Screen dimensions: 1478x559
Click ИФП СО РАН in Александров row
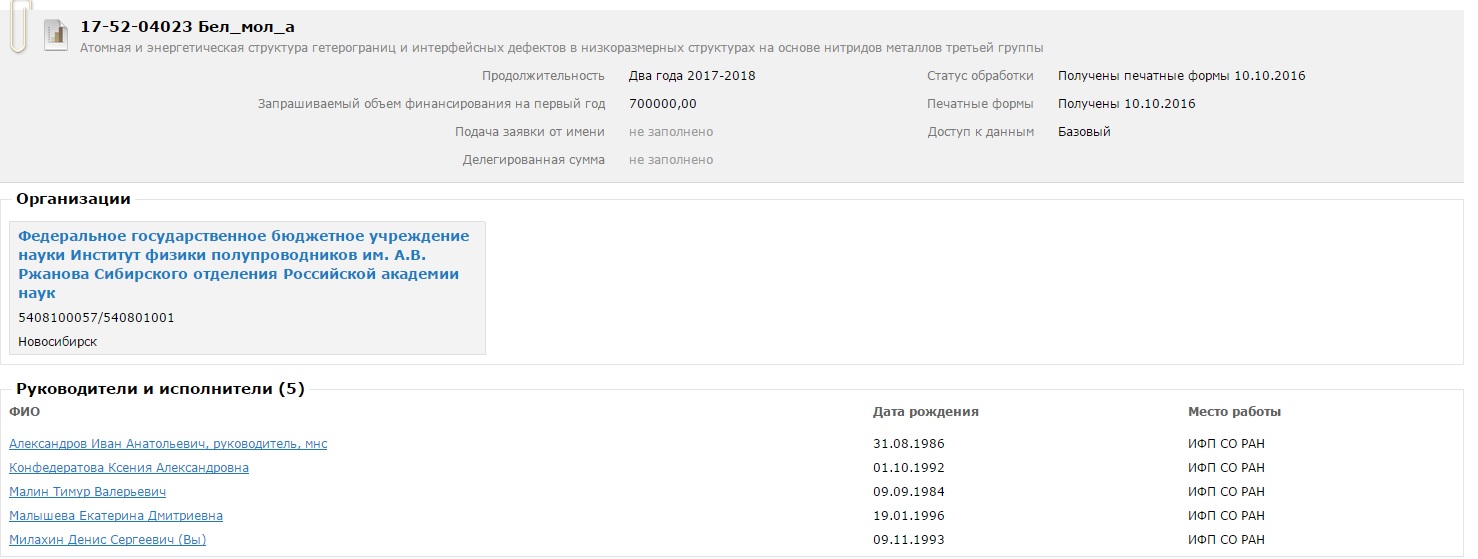[x=1226, y=444]
